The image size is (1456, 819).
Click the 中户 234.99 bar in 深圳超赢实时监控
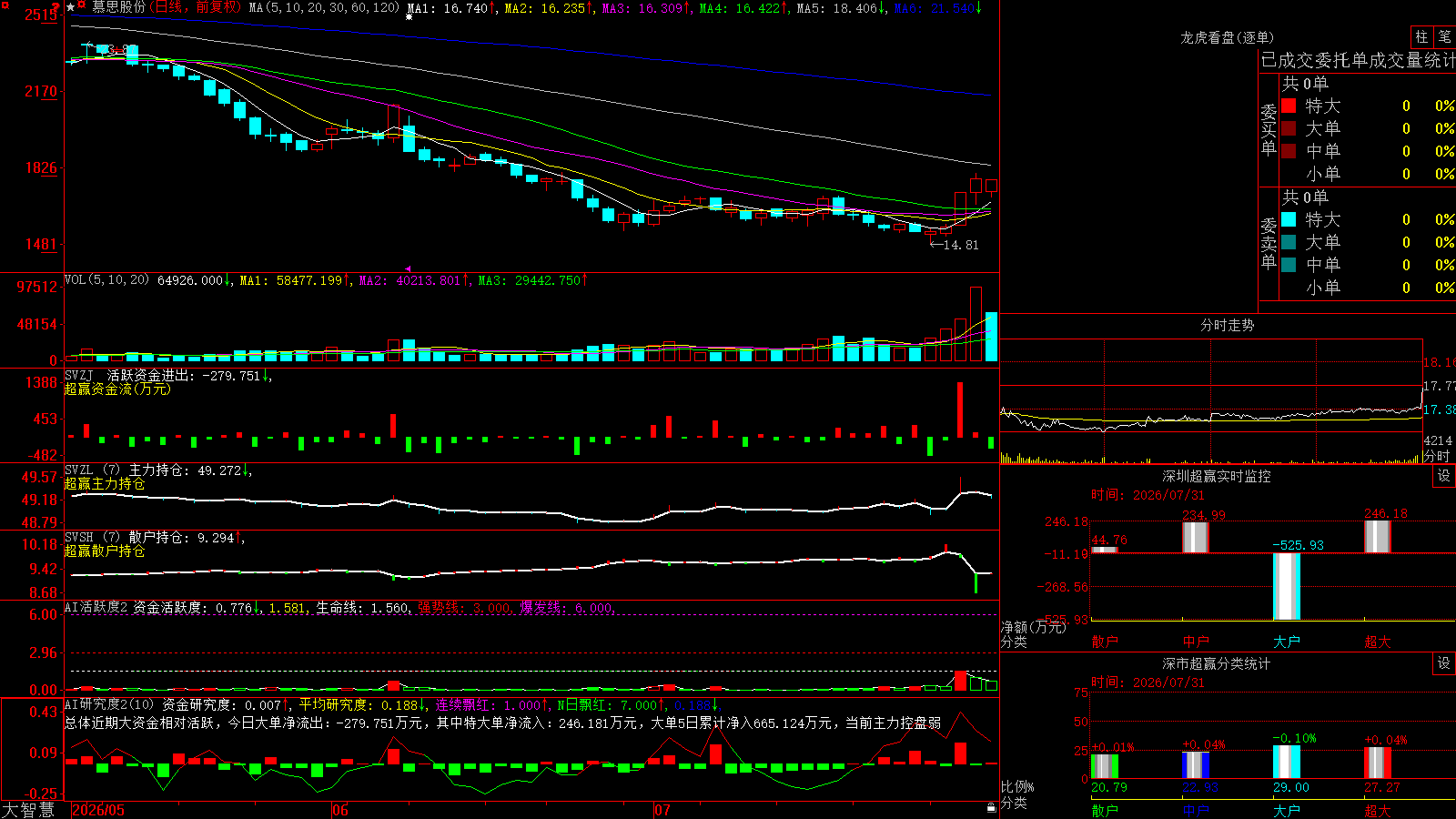pyautogui.click(x=1196, y=538)
